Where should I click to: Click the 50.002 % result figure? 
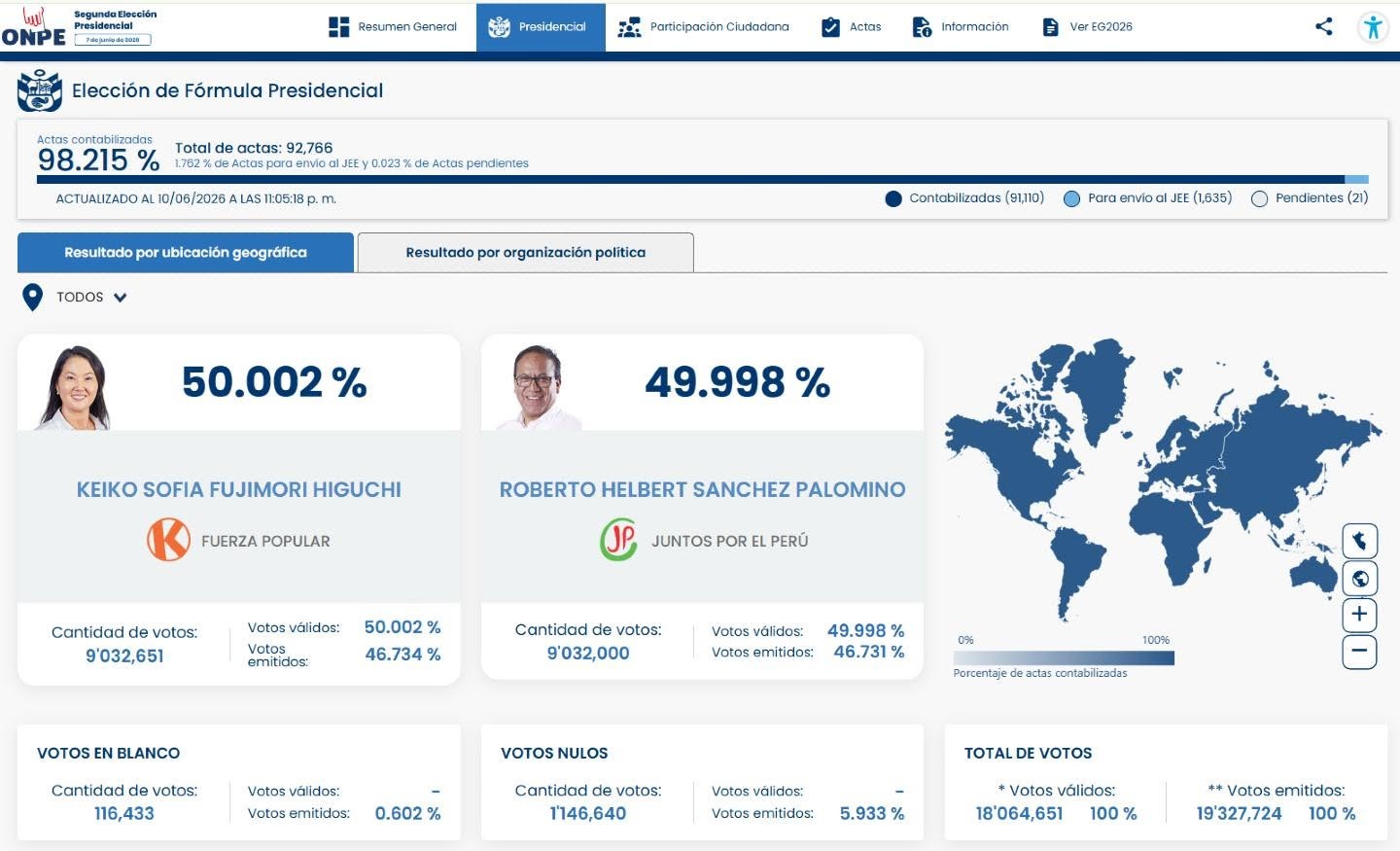point(274,382)
